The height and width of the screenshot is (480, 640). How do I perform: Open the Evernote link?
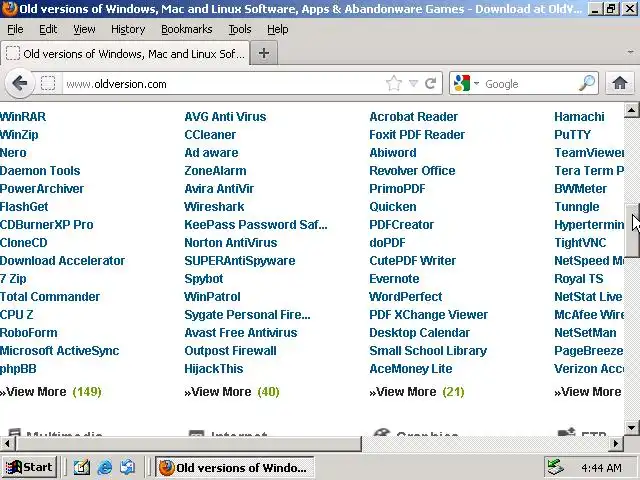pos(394,279)
